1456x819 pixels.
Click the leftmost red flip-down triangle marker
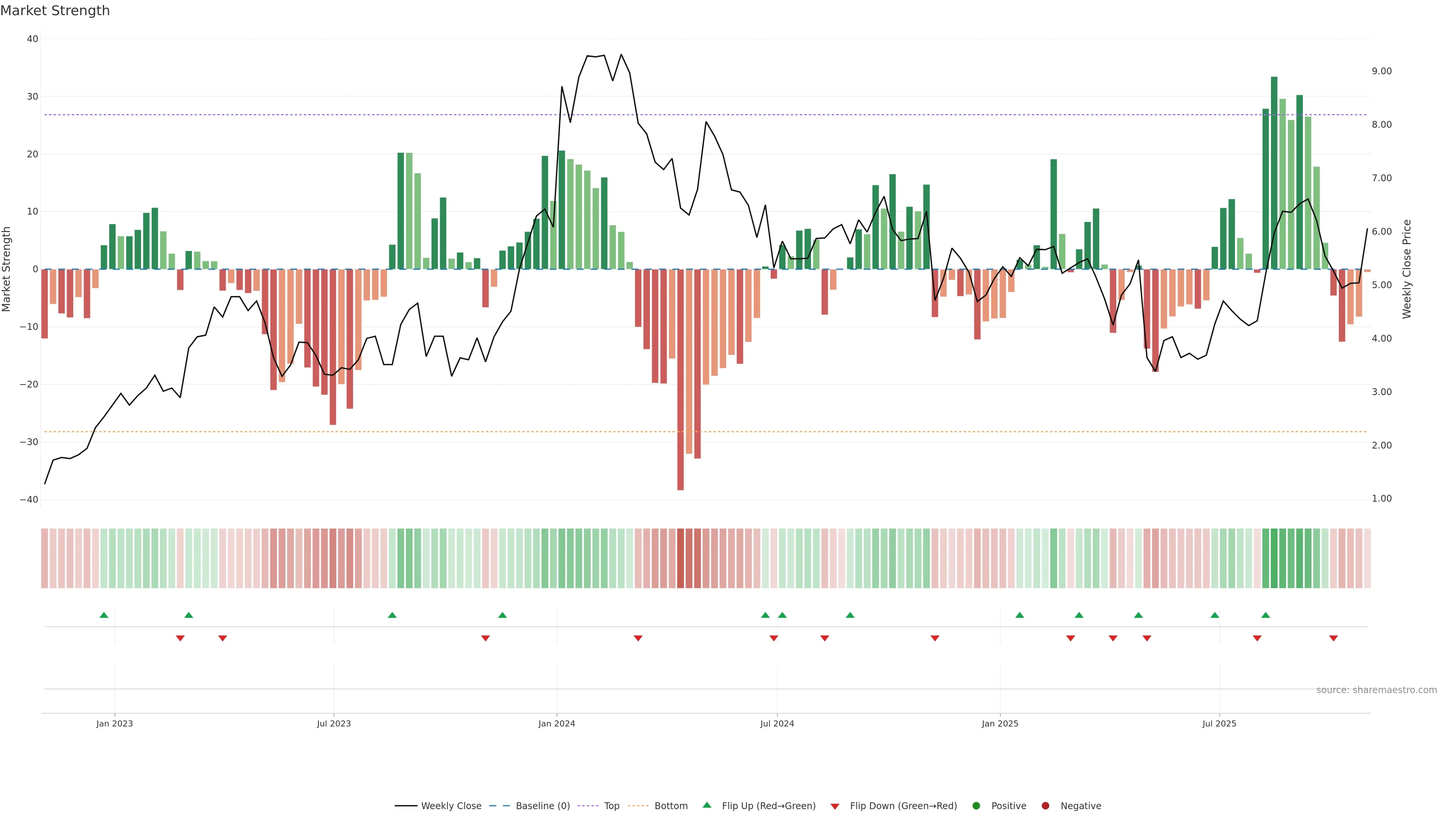click(180, 638)
